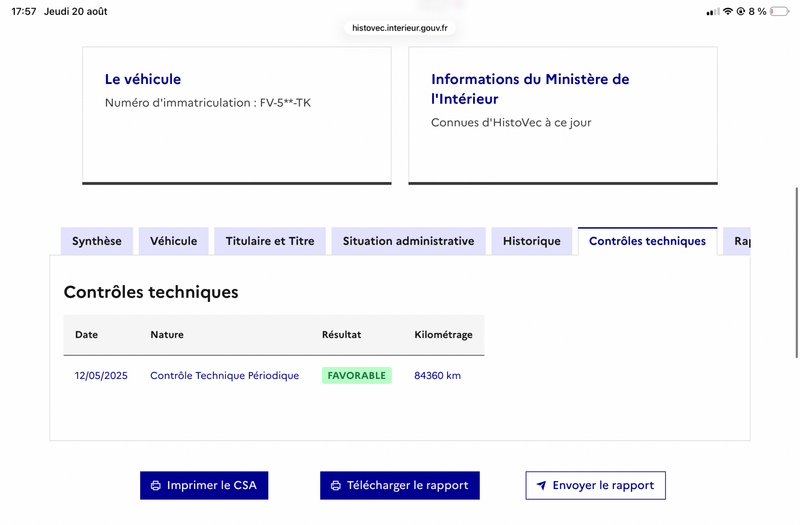Select the Contrôles techniques tab
The width and height of the screenshot is (800, 525).
point(647,241)
